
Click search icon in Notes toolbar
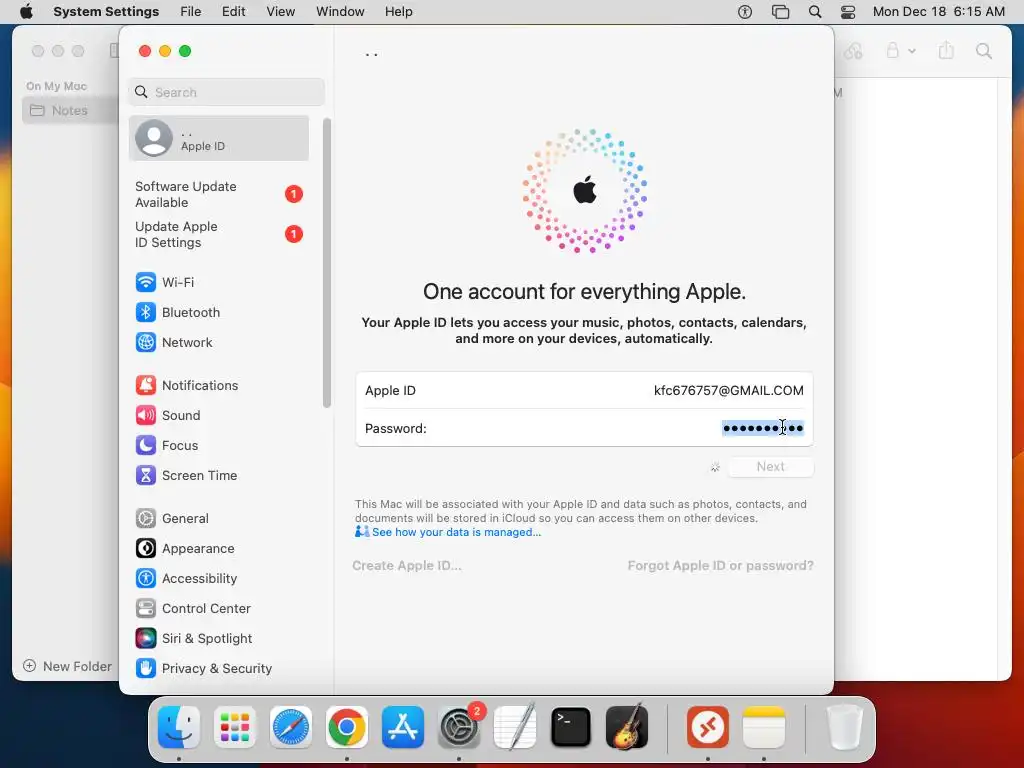984,51
